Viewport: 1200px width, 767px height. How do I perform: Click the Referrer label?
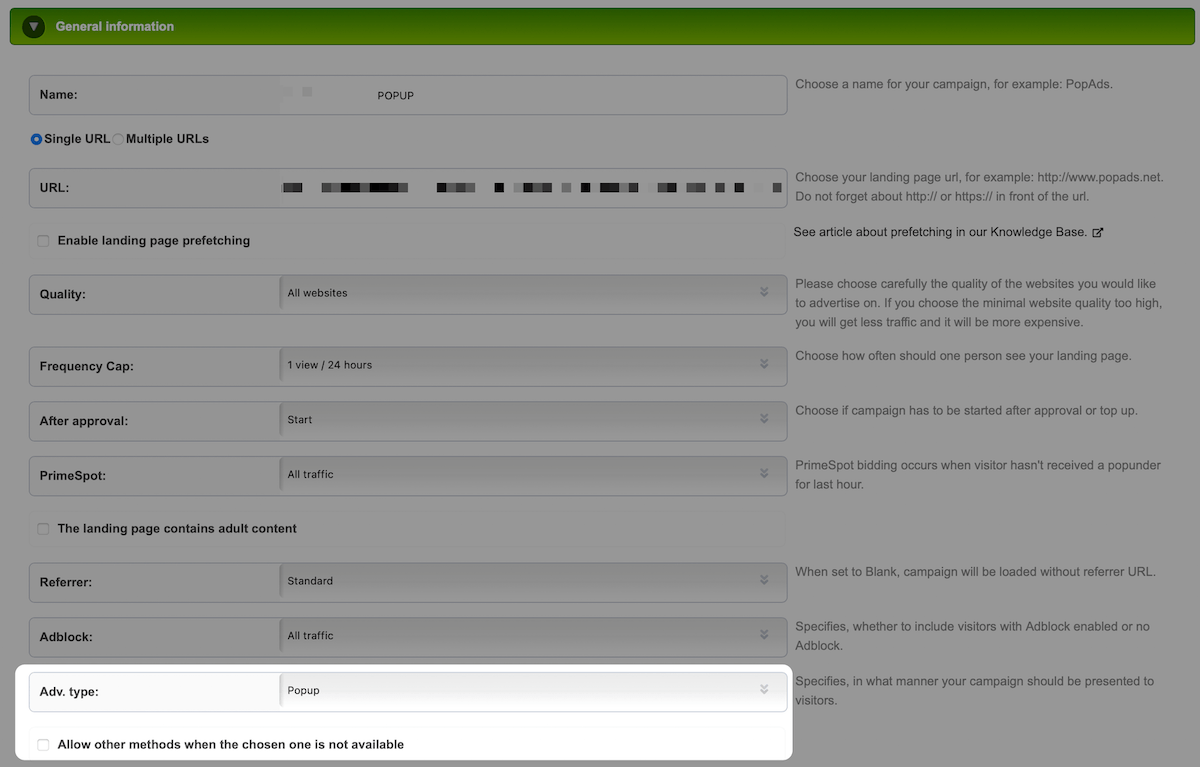(66, 582)
